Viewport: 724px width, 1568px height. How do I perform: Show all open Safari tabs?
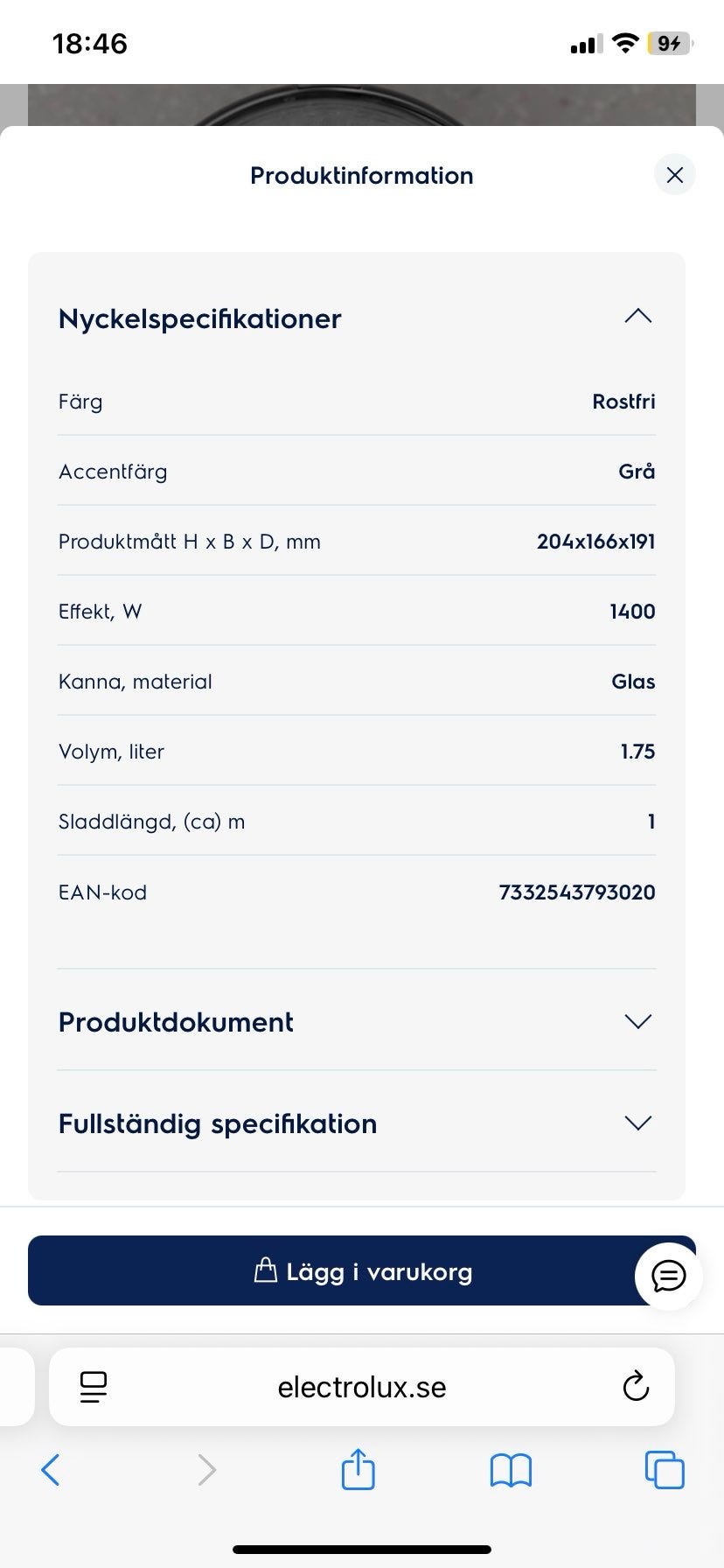click(664, 1470)
